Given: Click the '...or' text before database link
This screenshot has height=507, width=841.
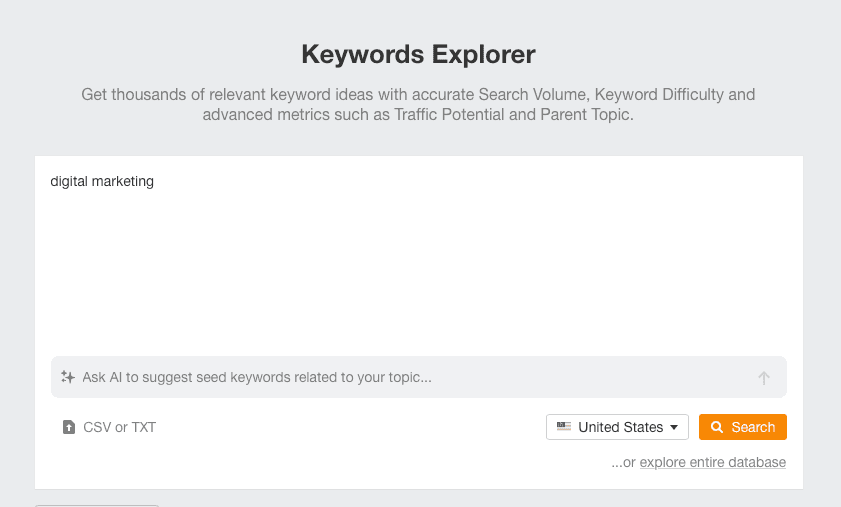Looking at the screenshot, I should tap(623, 462).
